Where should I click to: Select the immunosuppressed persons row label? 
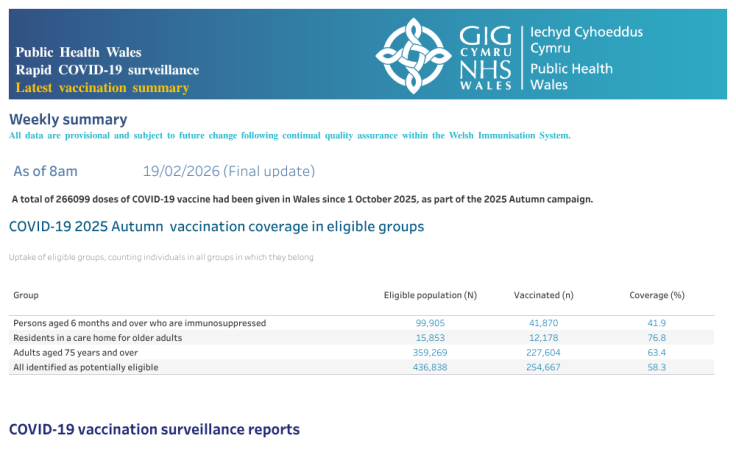(x=139, y=323)
